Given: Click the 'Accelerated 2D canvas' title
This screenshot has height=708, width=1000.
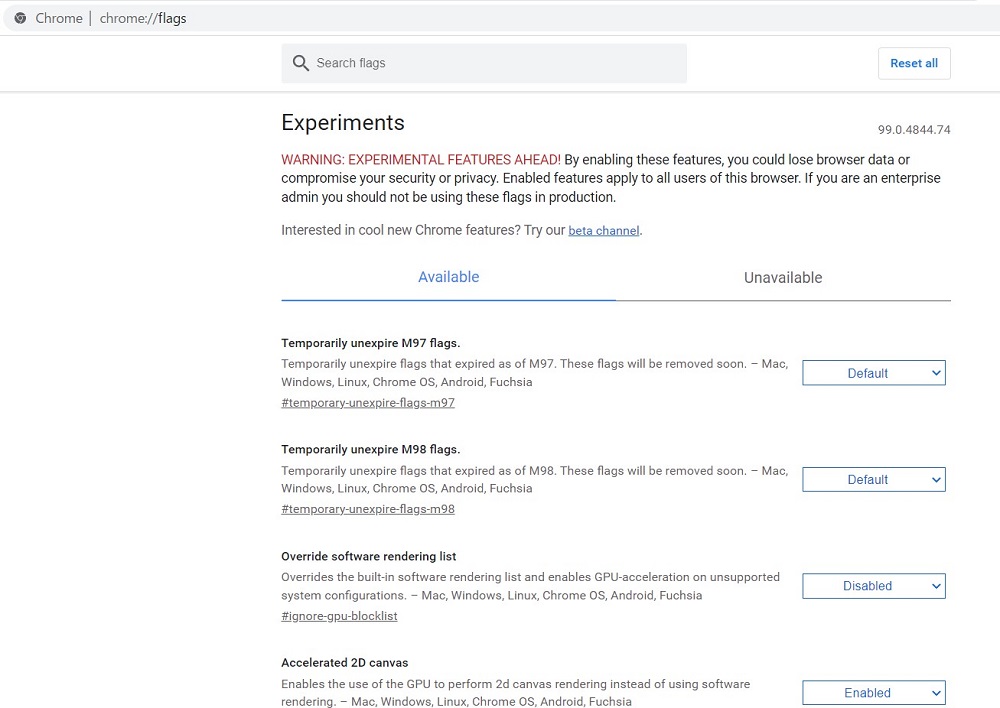Looking at the screenshot, I should tap(344, 663).
